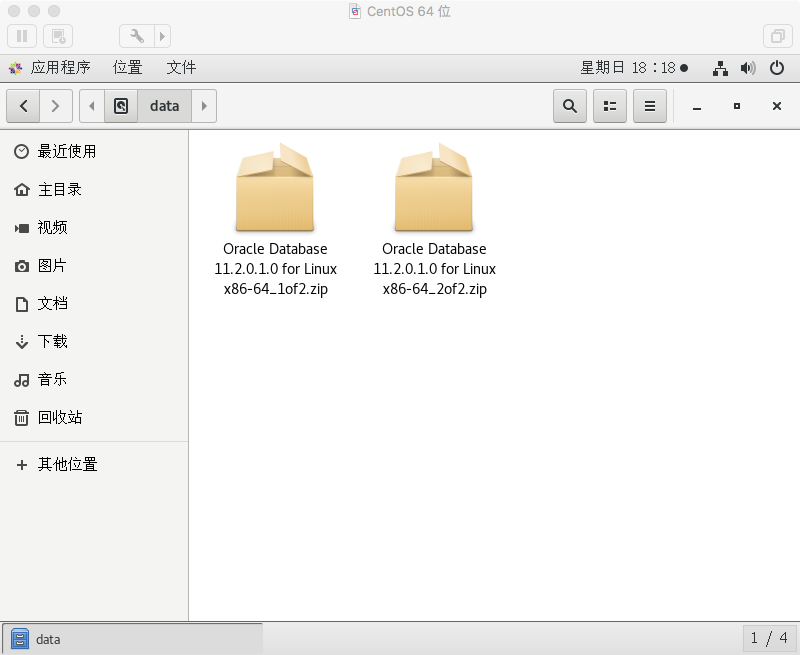Maximize the file manager window
This screenshot has width=800, height=655.
pyautogui.click(x=737, y=106)
